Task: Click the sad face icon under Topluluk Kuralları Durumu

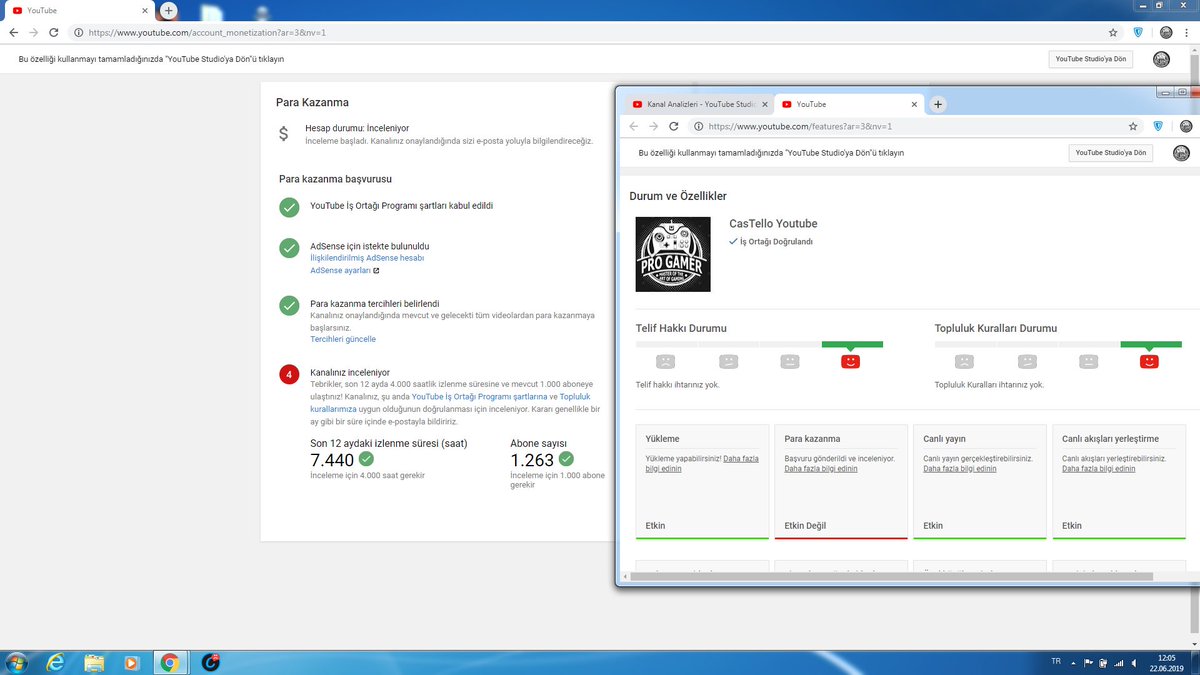Action: coord(964,361)
